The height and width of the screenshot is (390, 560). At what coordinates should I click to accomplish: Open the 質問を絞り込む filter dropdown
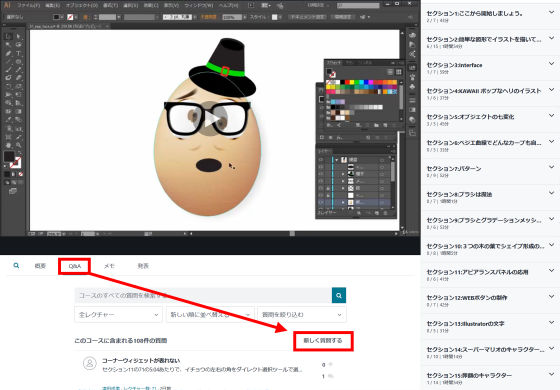302,315
